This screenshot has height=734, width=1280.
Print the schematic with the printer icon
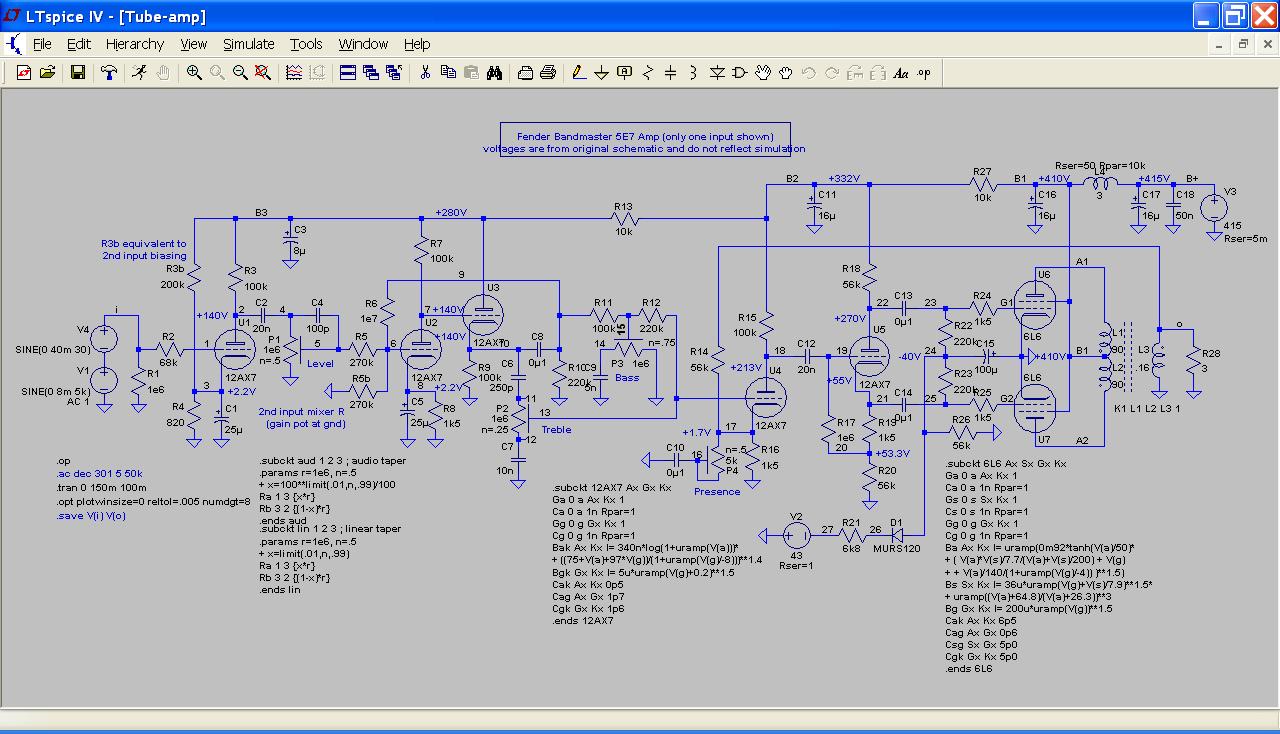[548, 73]
